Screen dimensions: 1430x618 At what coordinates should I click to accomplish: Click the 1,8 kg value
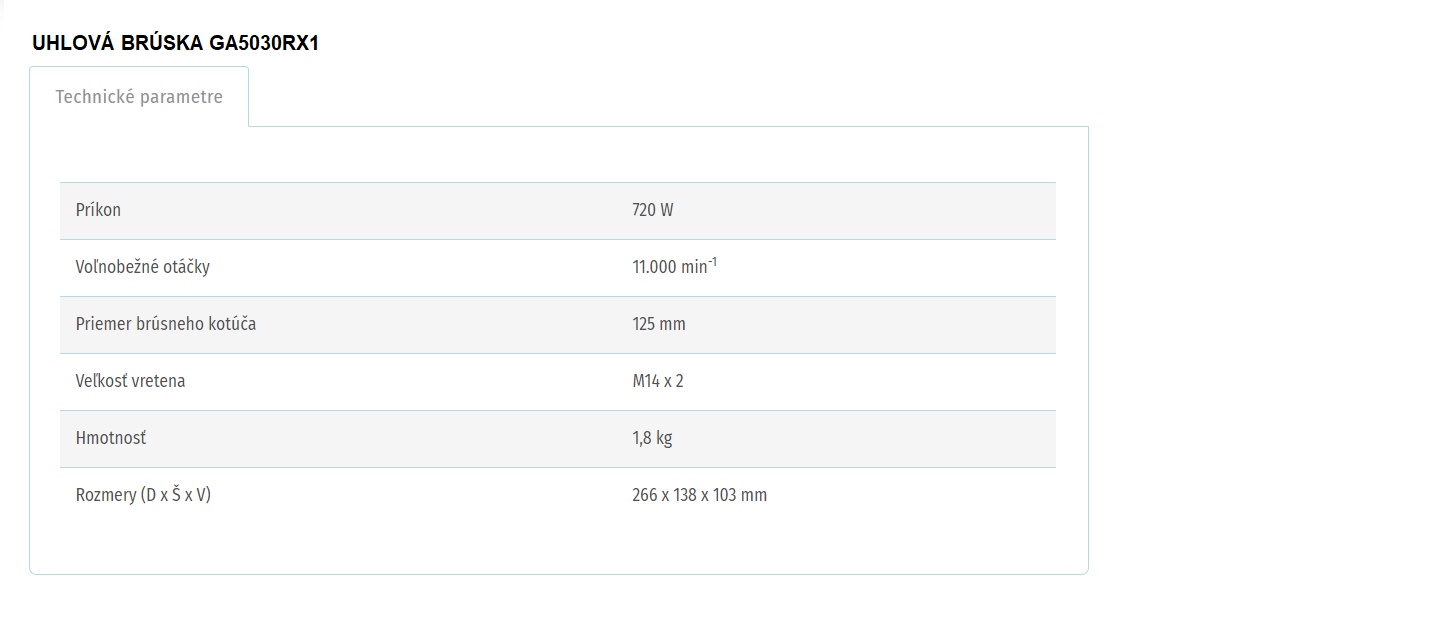pos(652,438)
